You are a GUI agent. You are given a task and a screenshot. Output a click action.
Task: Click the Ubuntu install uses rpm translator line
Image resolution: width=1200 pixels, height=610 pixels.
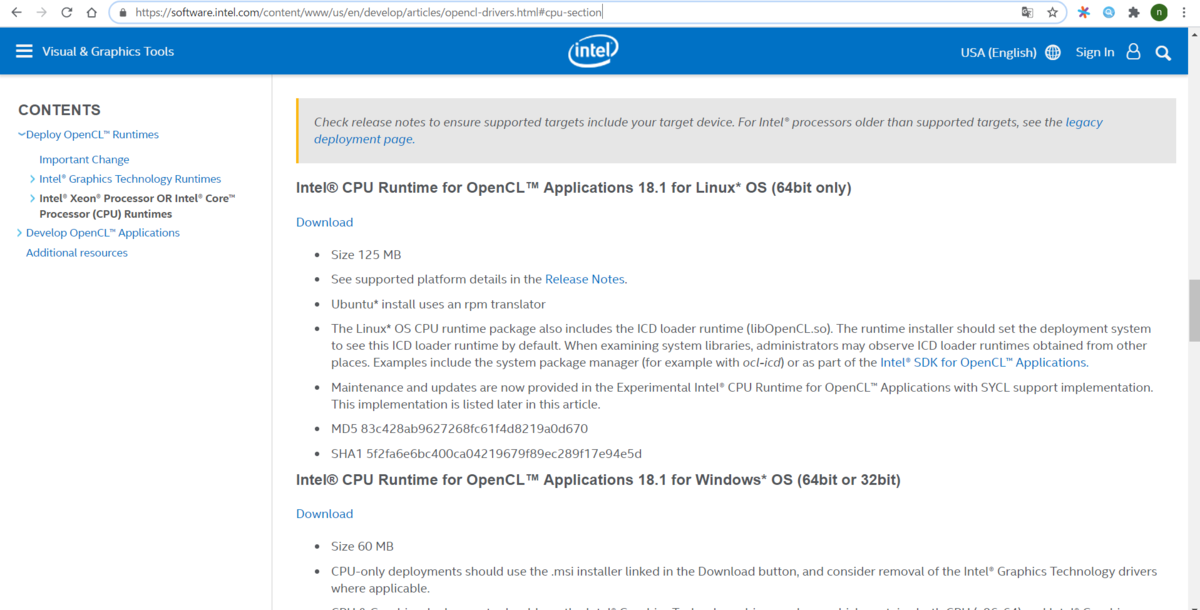pyautogui.click(x=438, y=304)
